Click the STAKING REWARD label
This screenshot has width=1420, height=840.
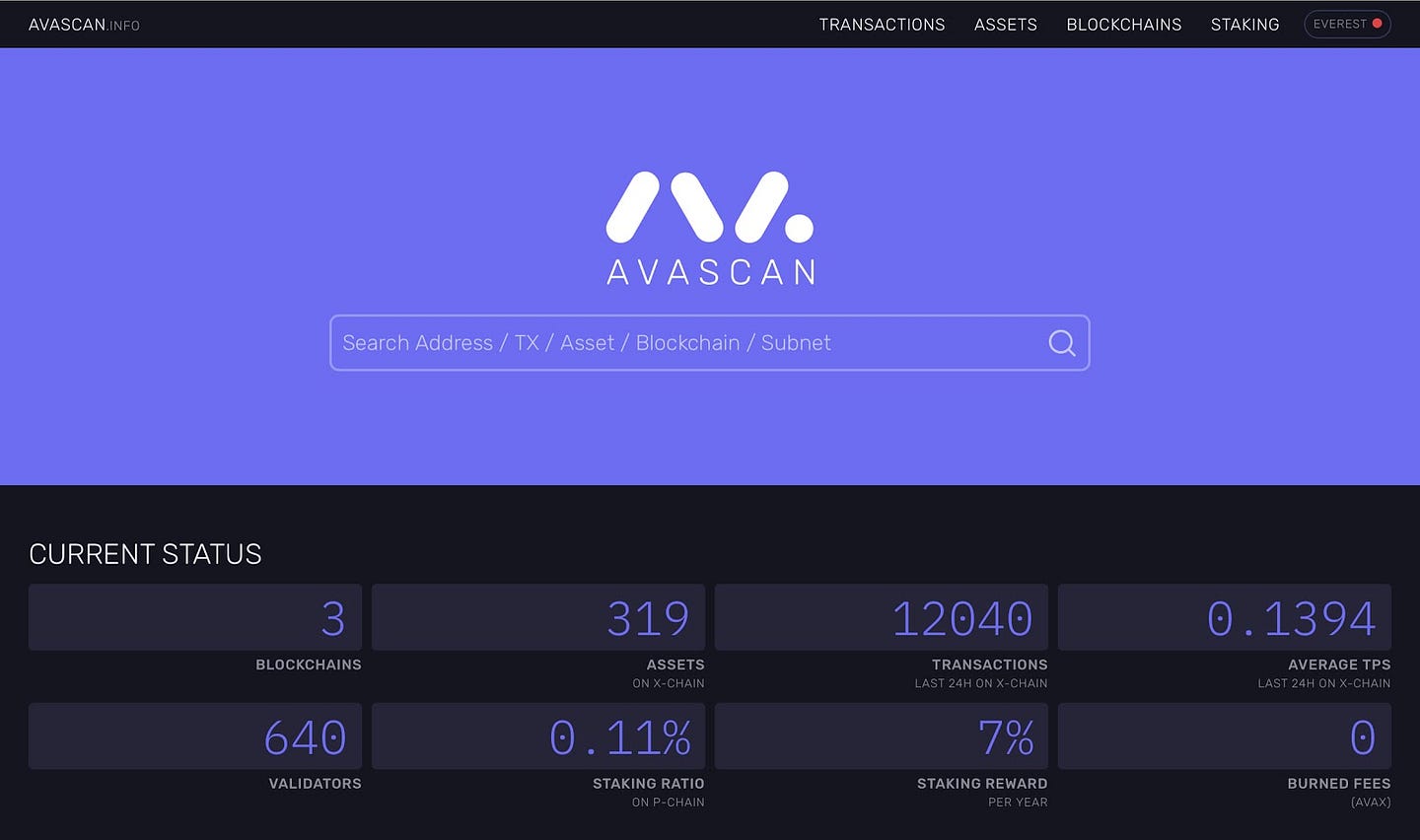coord(982,784)
